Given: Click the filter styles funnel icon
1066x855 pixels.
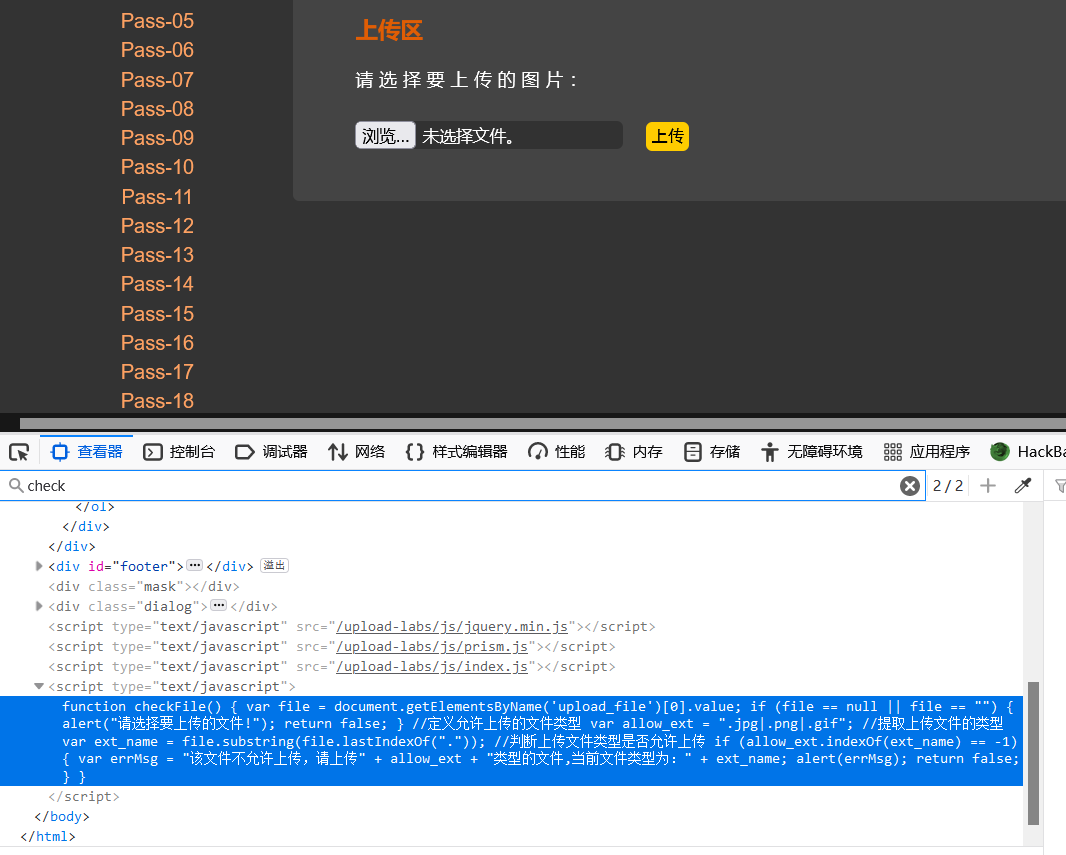Looking at the screenshot, I should tap(1059, 486).
